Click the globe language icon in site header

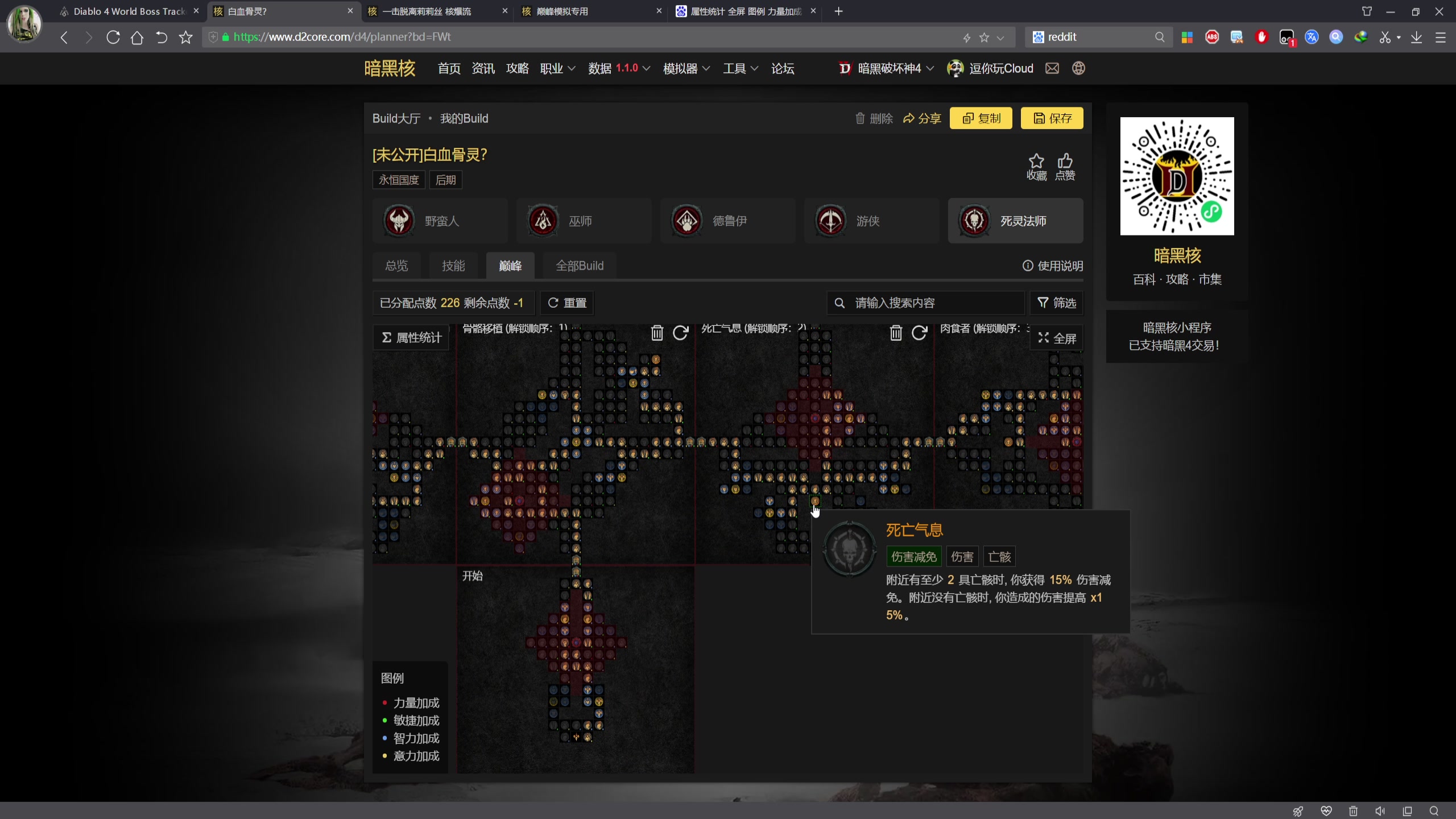coord(1078,68)
